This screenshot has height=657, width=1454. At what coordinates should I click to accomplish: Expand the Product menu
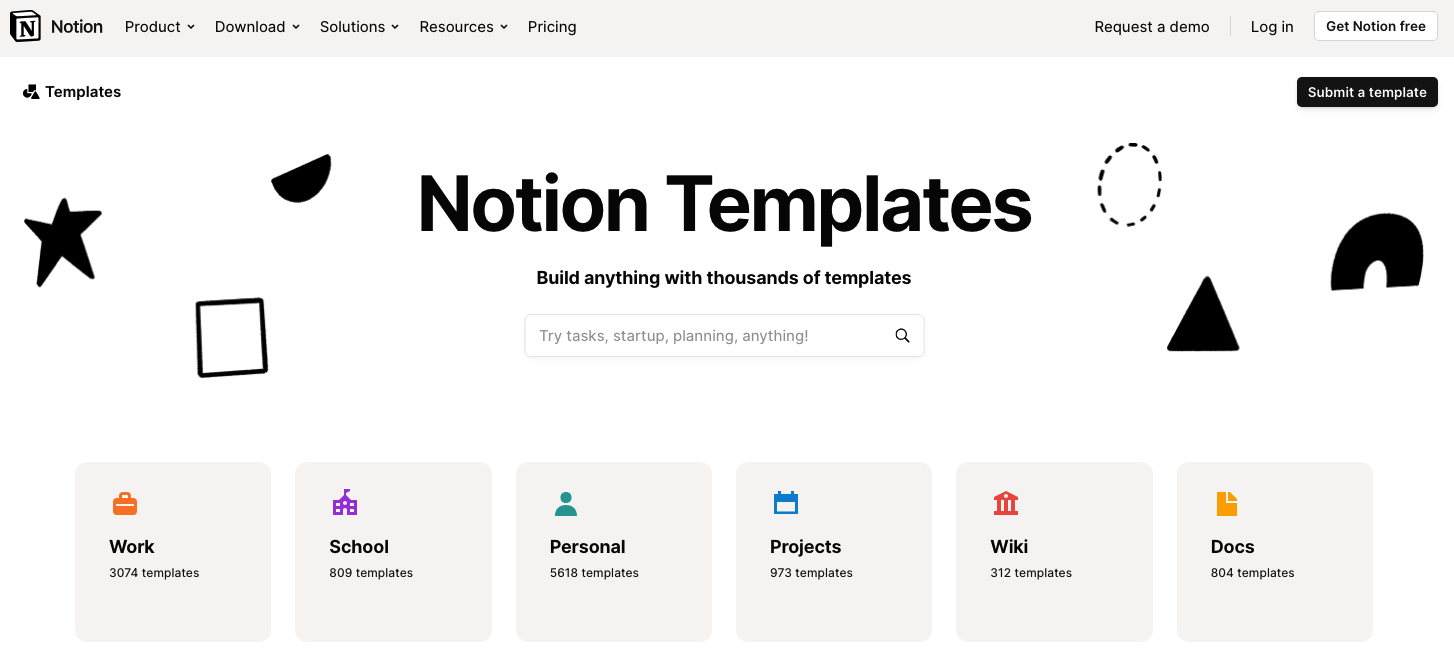160,27
